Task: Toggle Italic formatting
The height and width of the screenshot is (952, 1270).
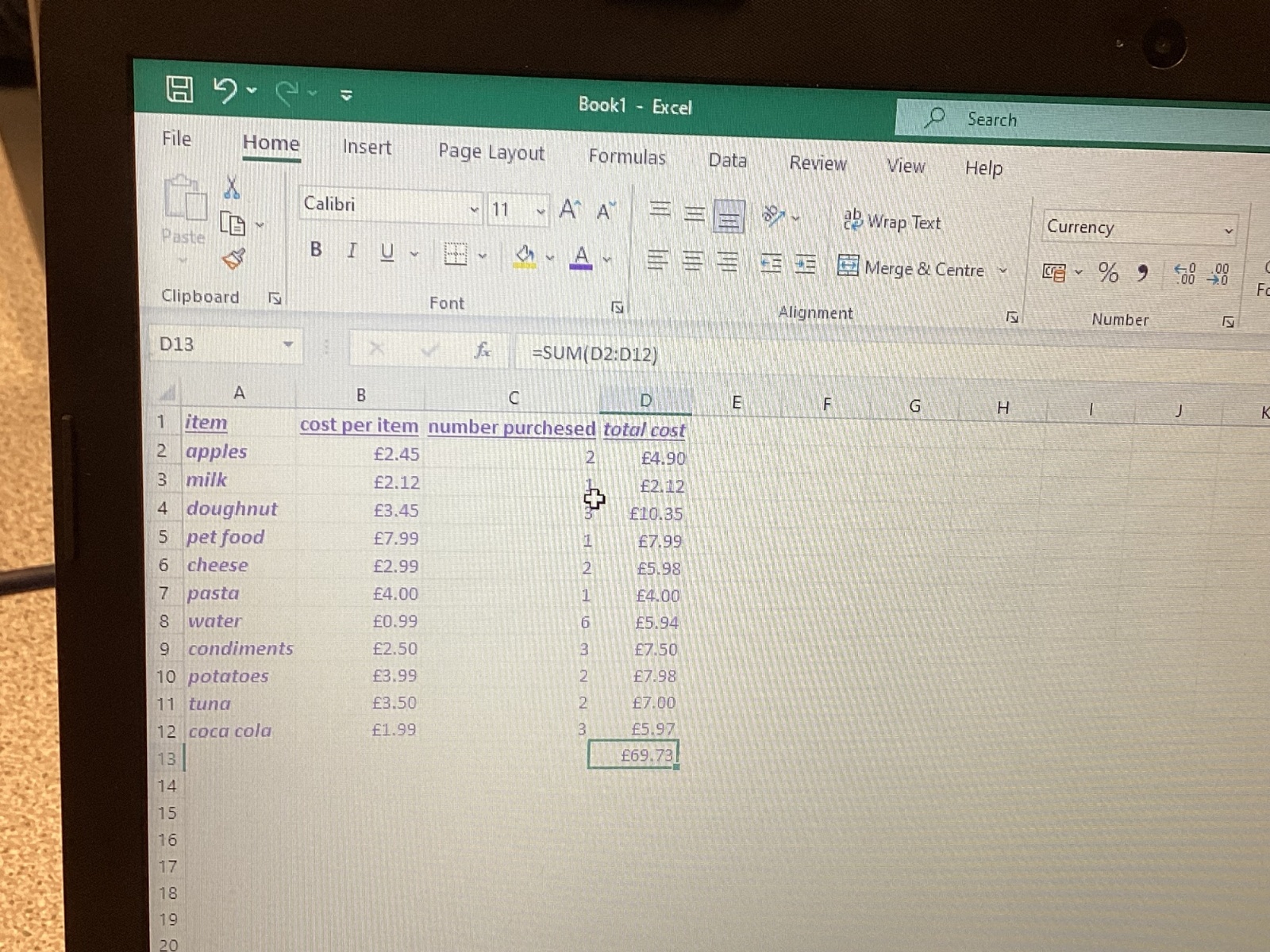Action: pos(352,251)
